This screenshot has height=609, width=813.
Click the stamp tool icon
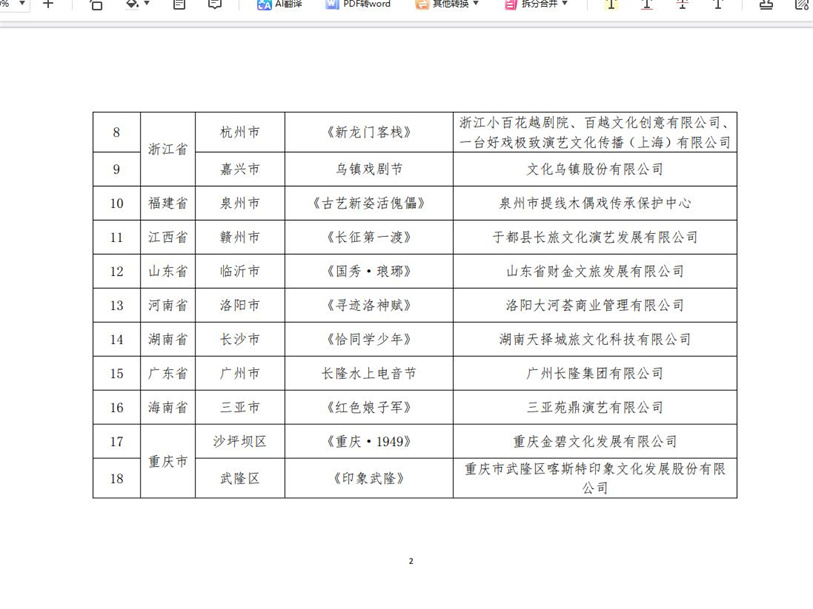tap(766, 4)
